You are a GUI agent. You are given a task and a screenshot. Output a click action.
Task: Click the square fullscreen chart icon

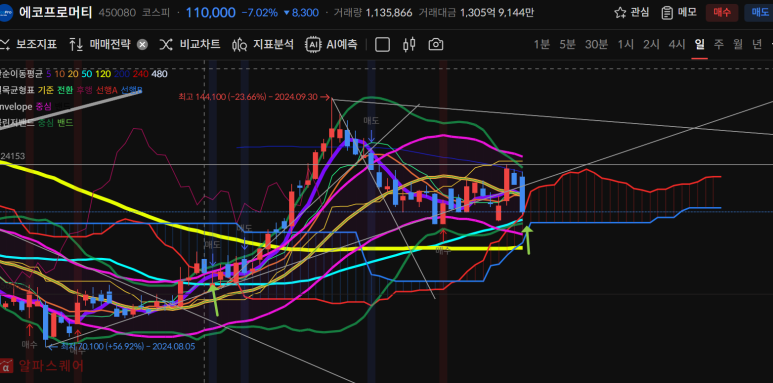383,45
